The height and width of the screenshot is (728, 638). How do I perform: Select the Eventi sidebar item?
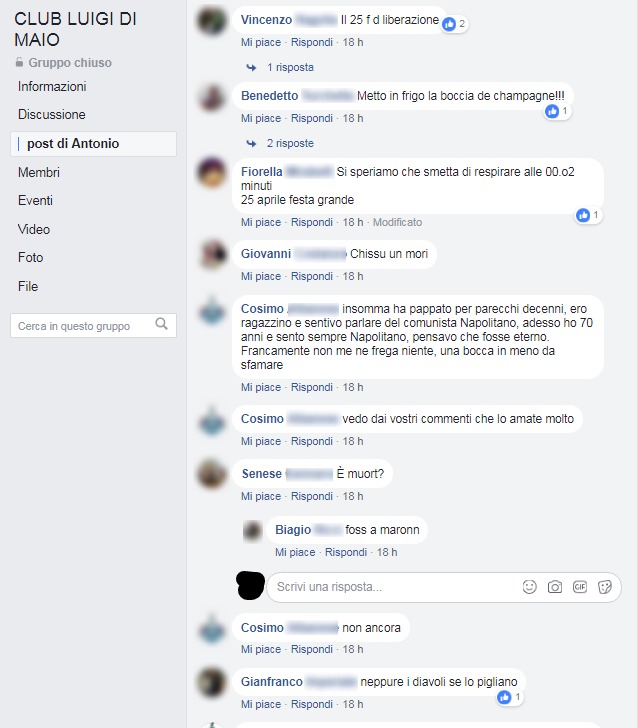[35, 201]
